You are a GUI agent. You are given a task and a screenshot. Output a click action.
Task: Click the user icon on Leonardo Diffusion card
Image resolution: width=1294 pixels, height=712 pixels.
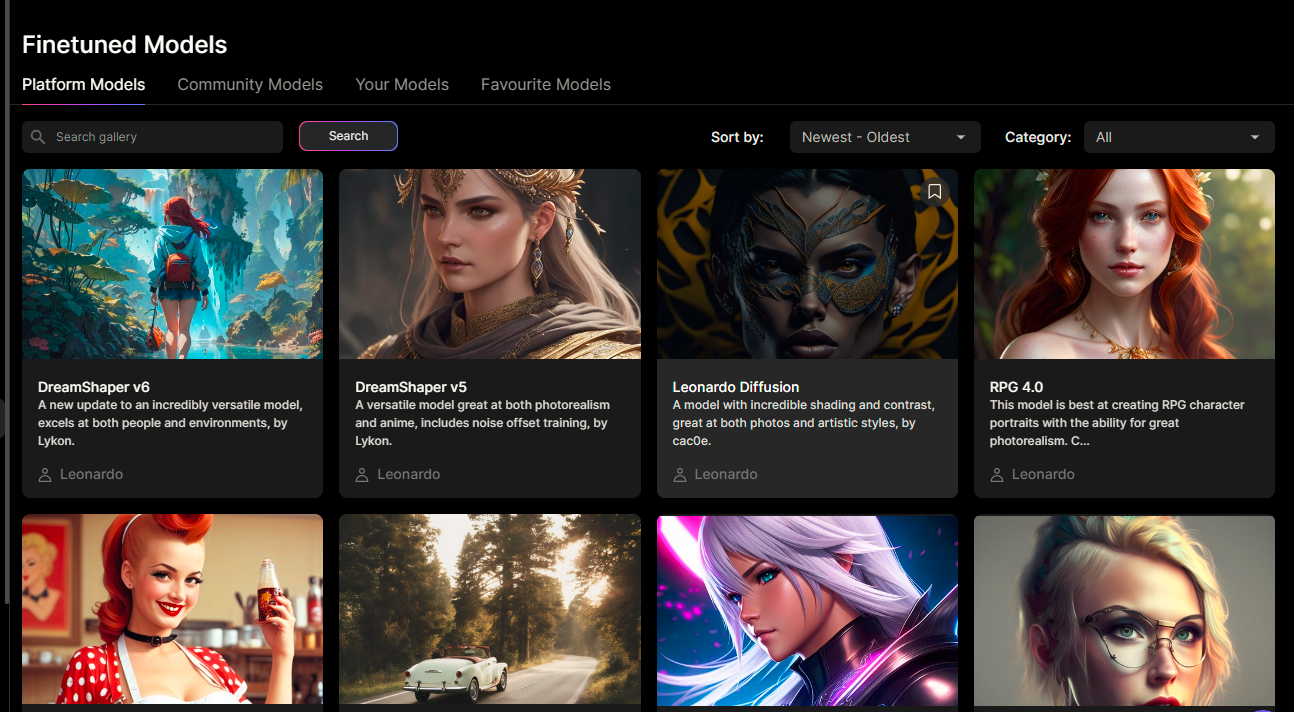click(680, 475)
